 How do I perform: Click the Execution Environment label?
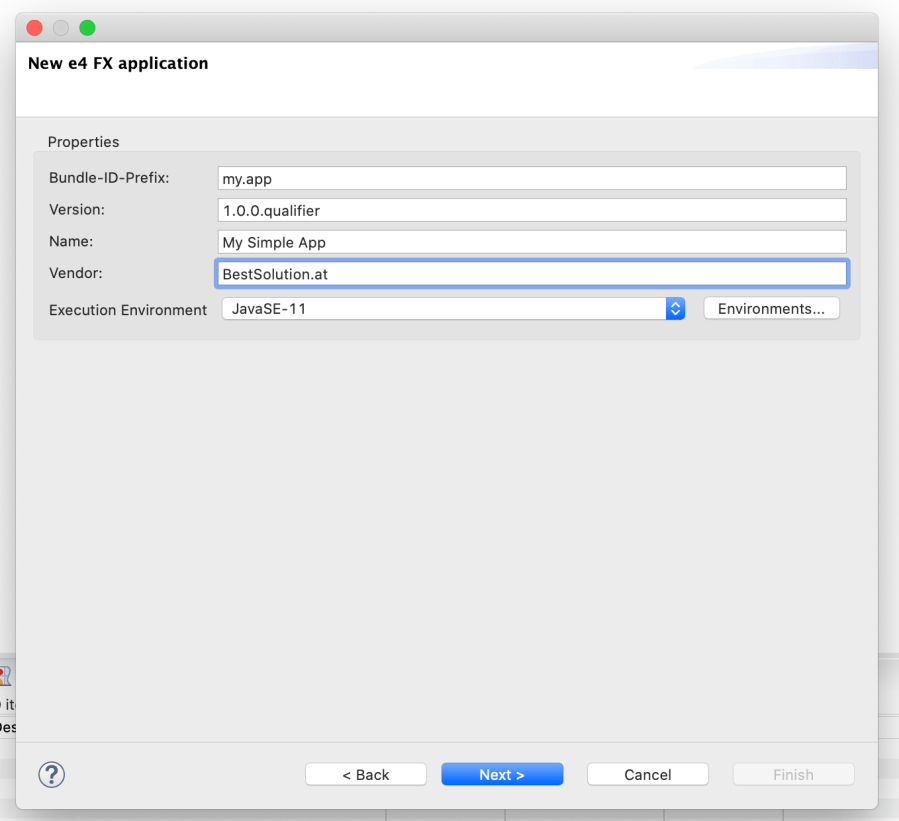(x=128, y=310)
